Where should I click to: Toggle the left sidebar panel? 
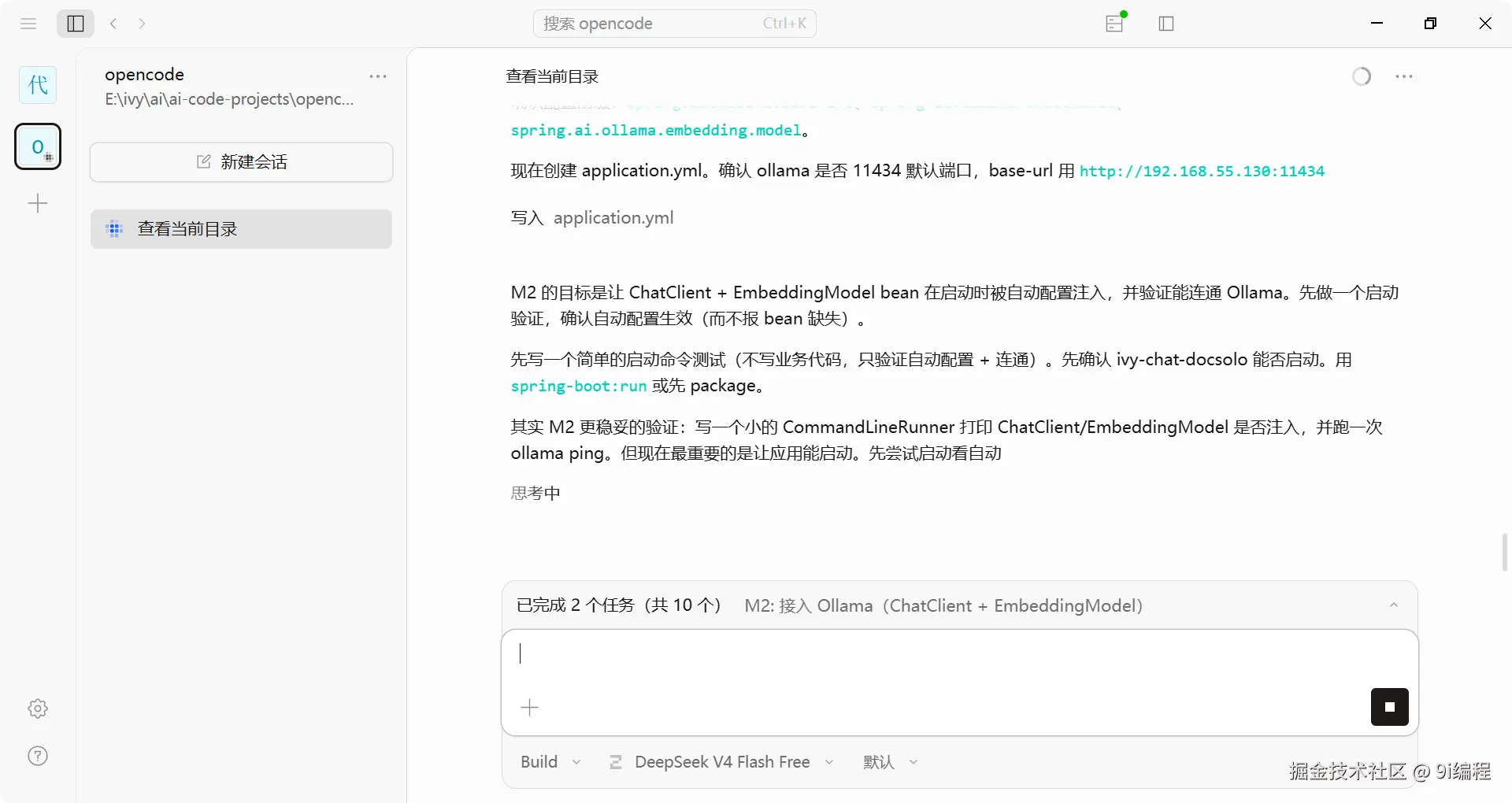tap(76, 24)
